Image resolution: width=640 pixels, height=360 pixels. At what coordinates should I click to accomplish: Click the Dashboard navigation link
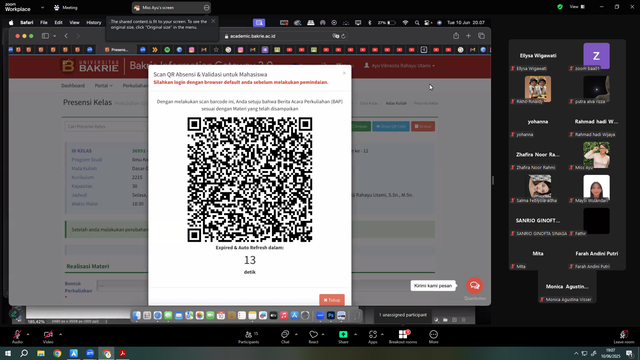tap(73, 85)
